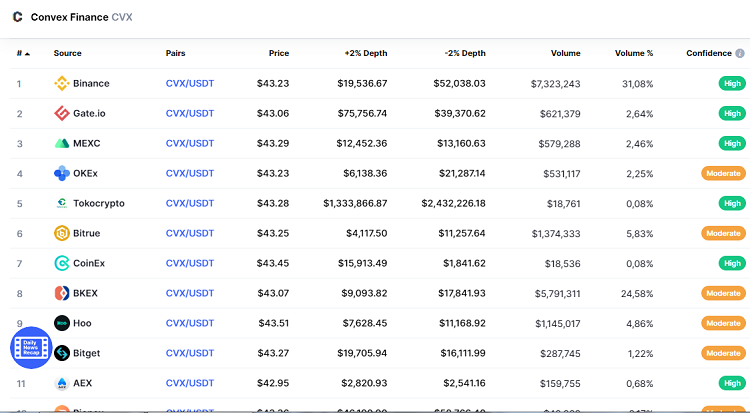
Task: Click the MEXC exchange logo
Action: (62, 143)
